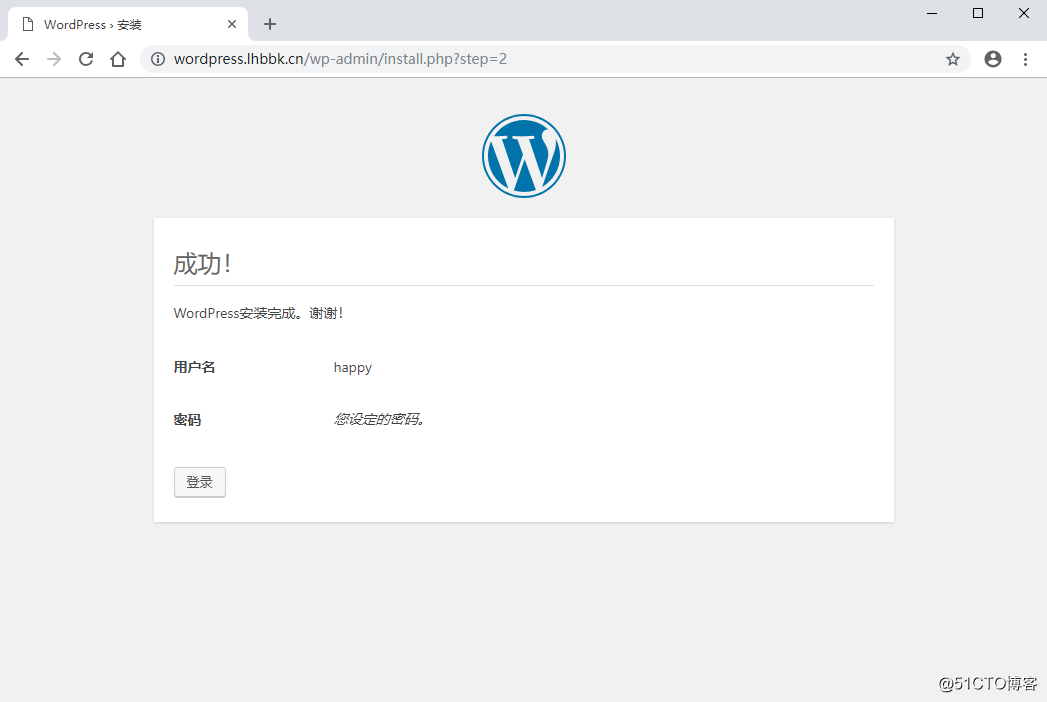The image size is (1047, 702).
Task: Open the Chrome profile account icon
Action: point(993,59)
